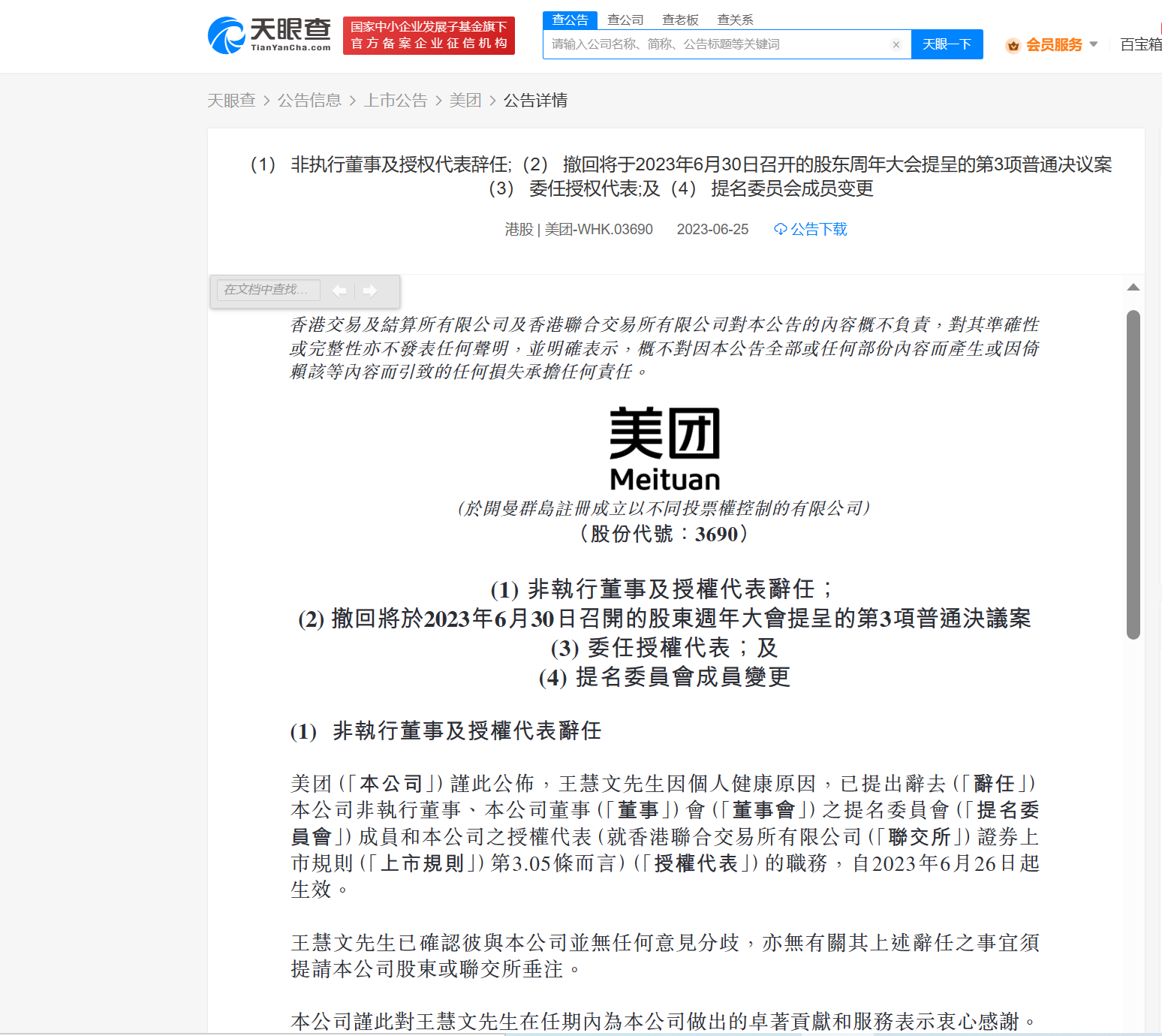Viewport: 1162px width, 1036px height.
Task: Click the red official credit agency banner
Action: [x=429, y=35]
